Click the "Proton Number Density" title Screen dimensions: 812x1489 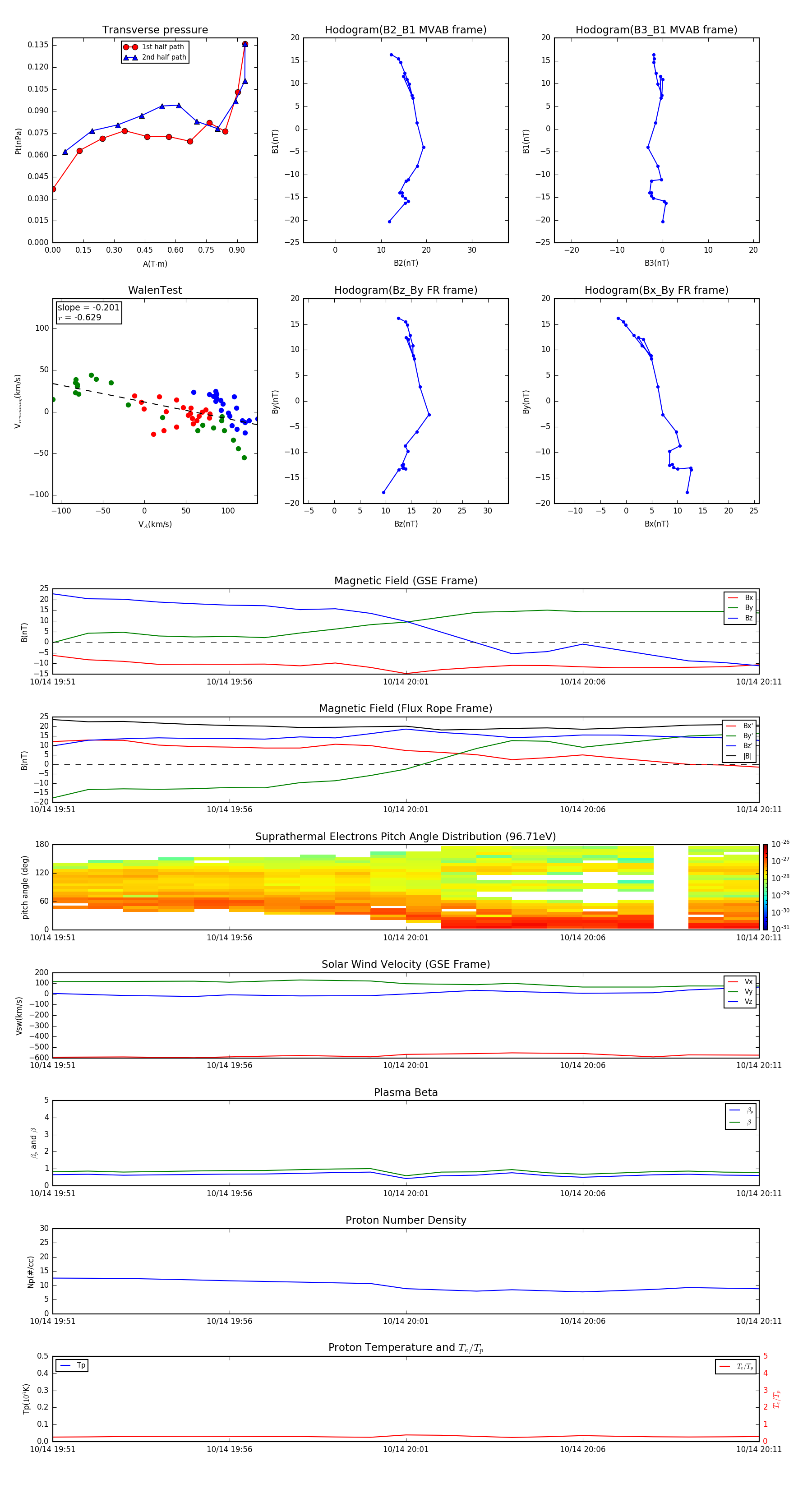406,1220
